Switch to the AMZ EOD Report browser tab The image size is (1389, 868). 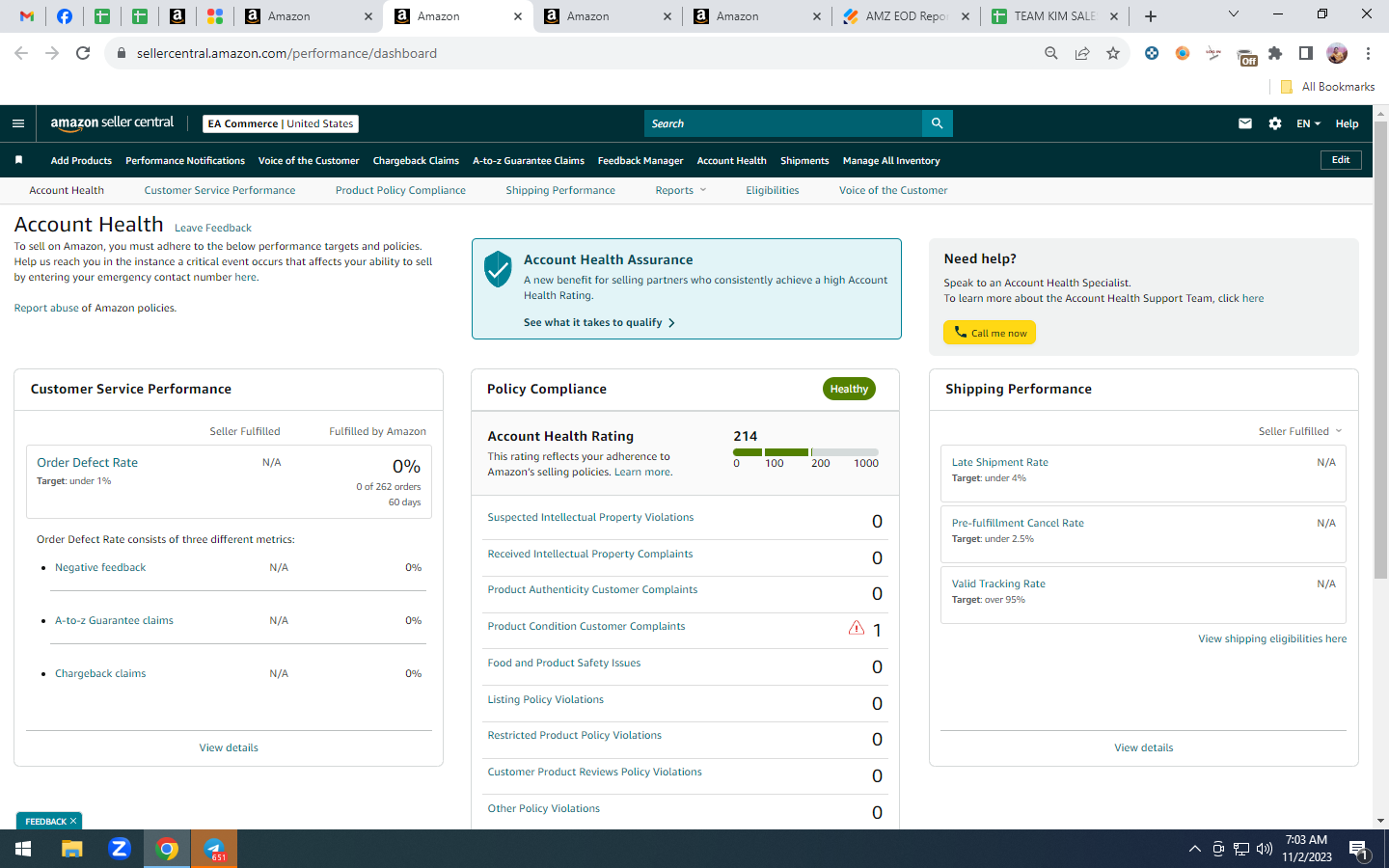(x=906, y=16)
